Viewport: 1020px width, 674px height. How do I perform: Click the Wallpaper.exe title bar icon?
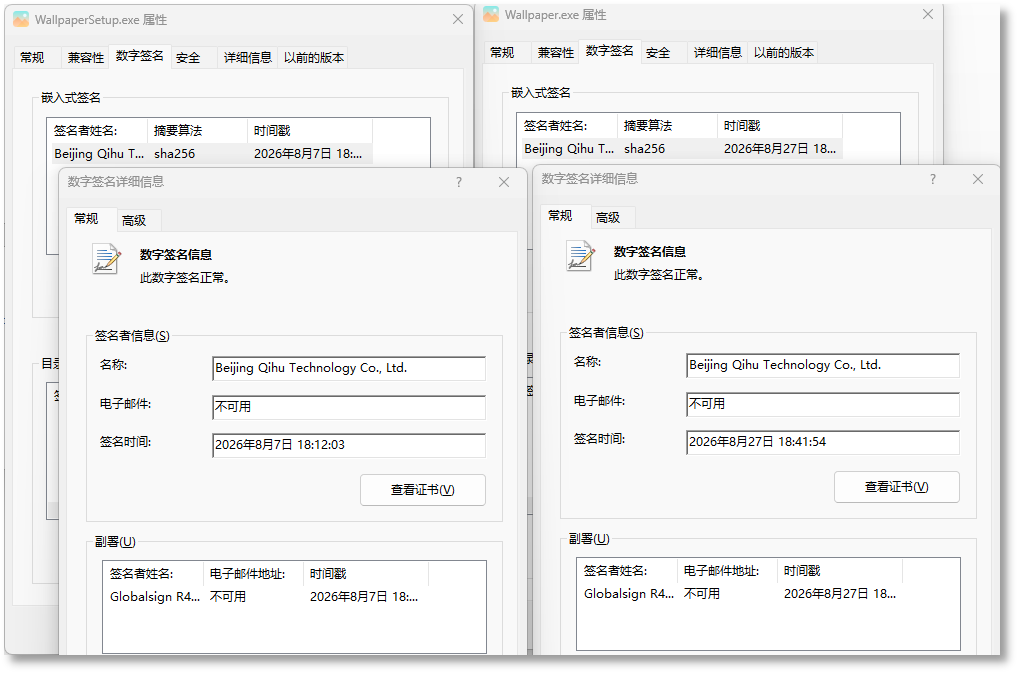491,14
